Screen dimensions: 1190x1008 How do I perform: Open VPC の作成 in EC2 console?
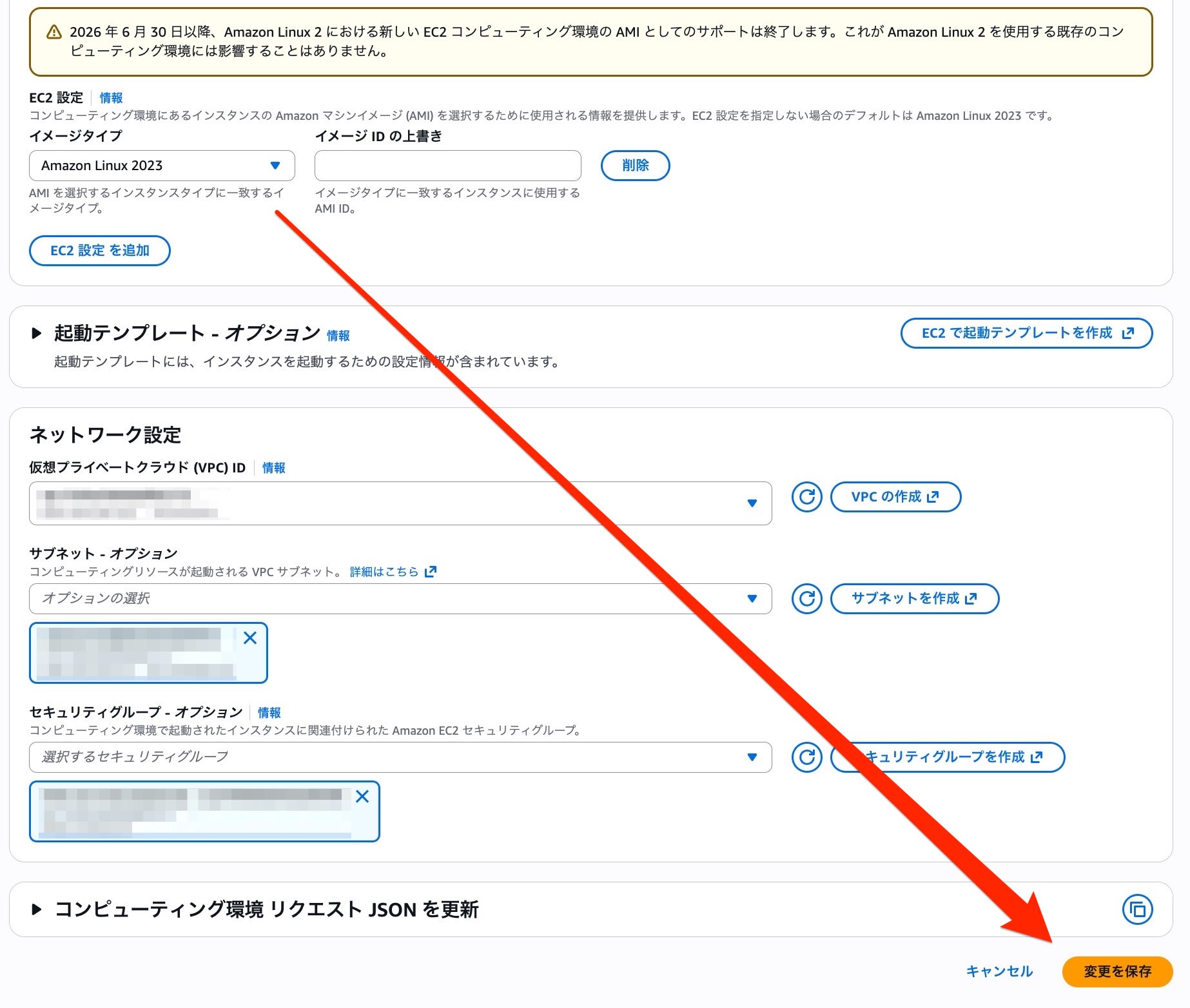tap(895, 497)
